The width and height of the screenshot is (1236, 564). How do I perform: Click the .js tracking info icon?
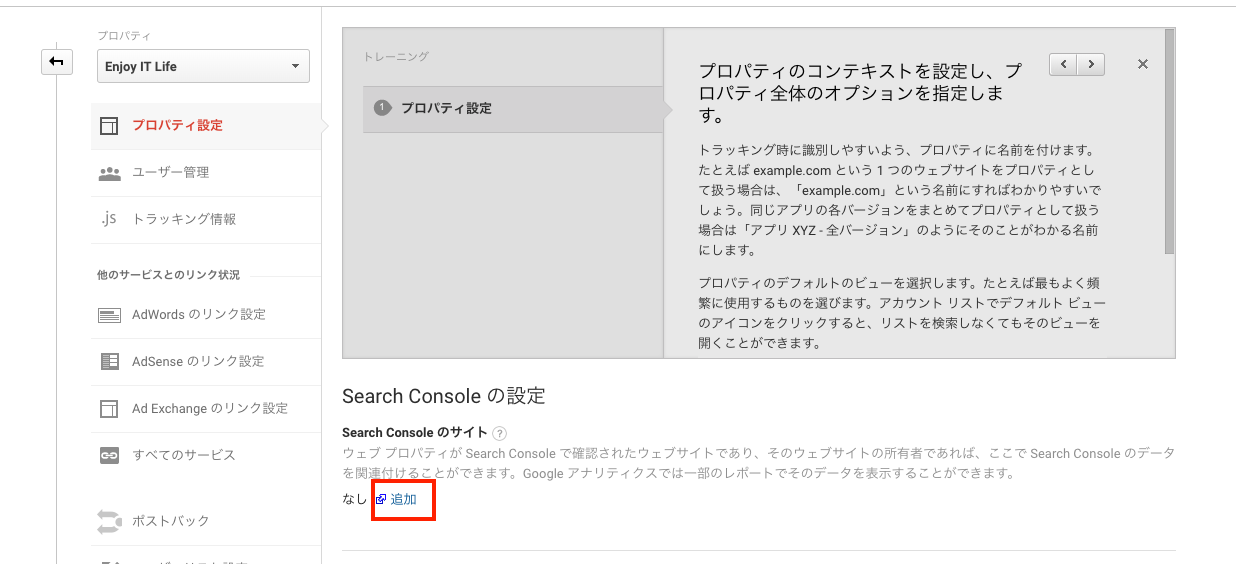tap(109, 219)
